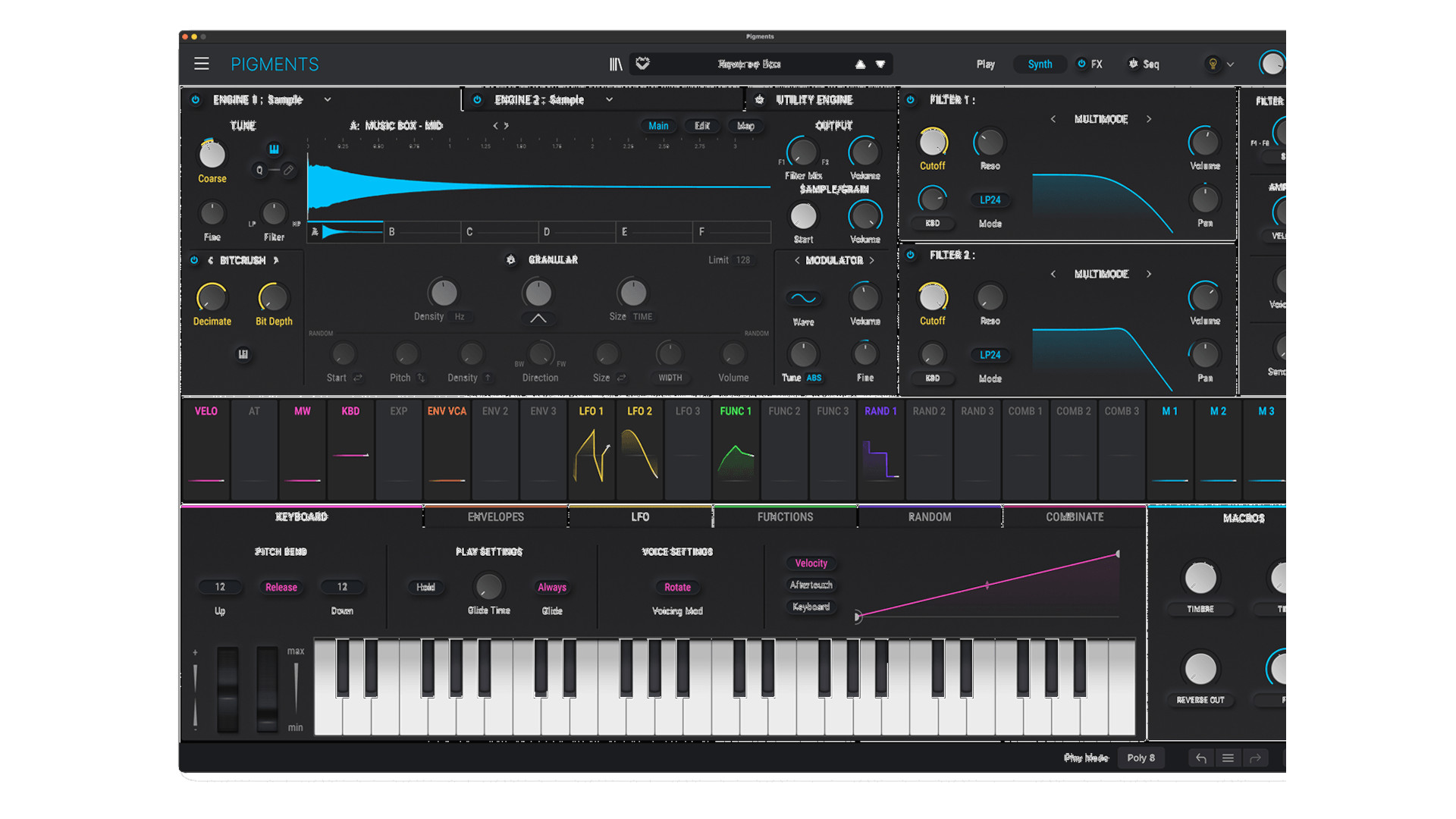Click the next-preset down arrow
This screenshot has height=819, width=1456.
pos(880,64)
